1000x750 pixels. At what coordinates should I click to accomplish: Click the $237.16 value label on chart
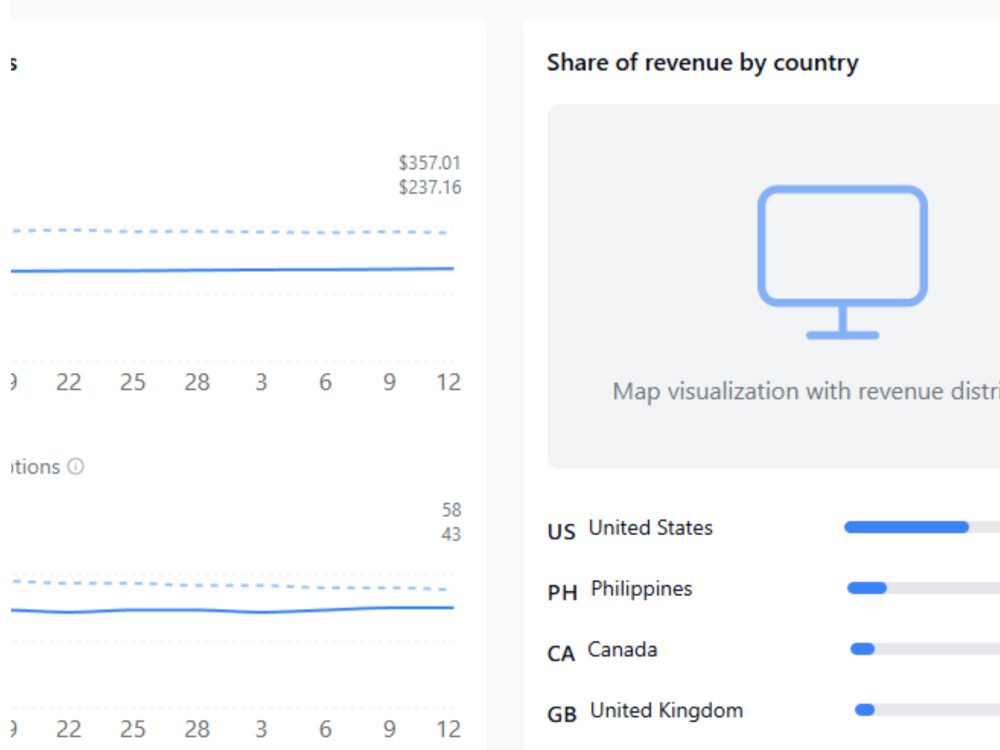pyautogui.click(x=429, y=188)
